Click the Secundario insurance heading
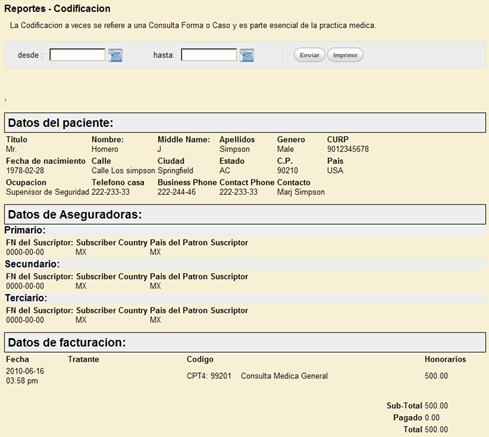Image resolution: width=489 pixels, height=437 pixels. [32, 264]
